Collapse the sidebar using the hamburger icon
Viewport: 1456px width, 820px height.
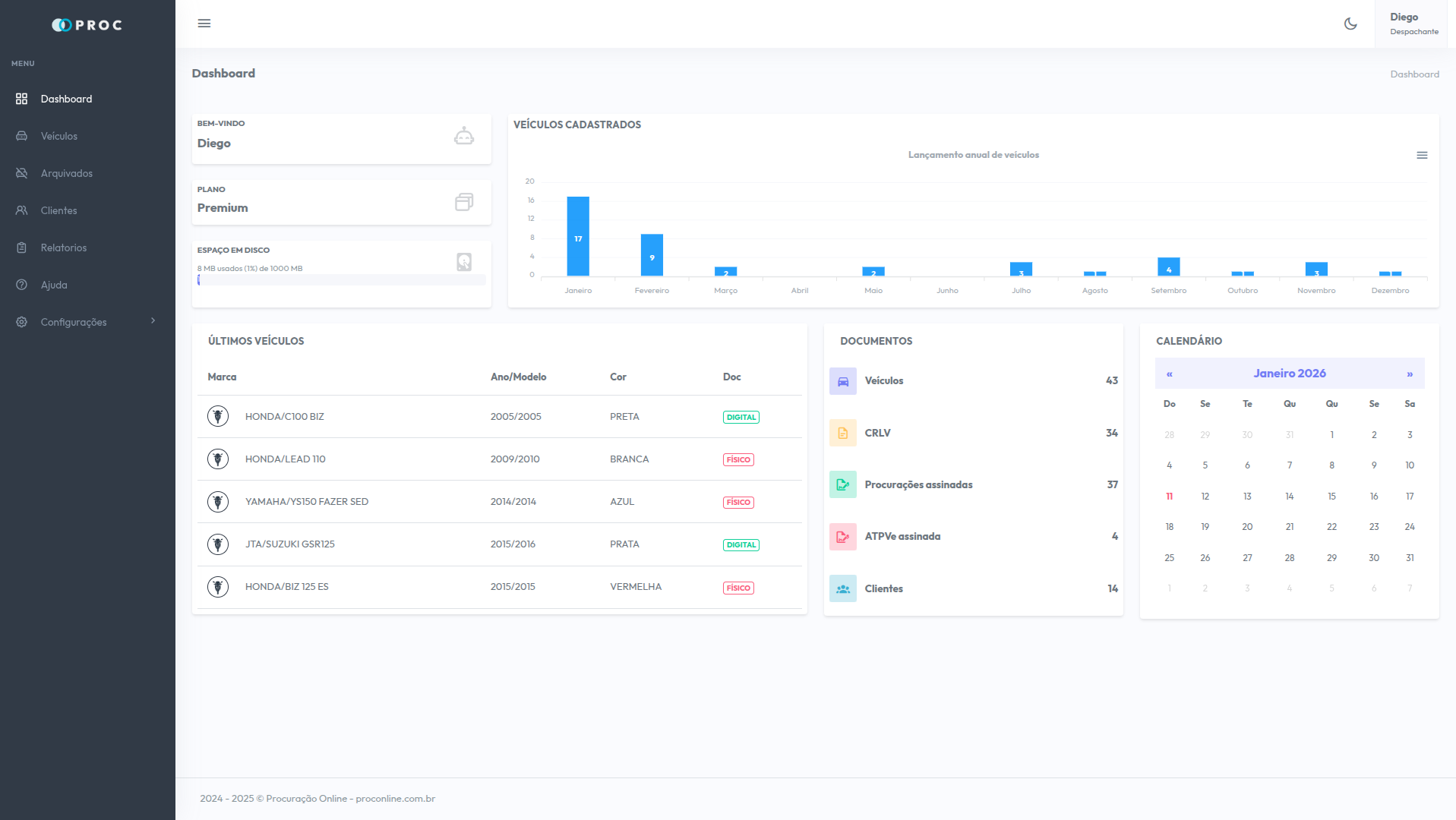coord(204,24)
